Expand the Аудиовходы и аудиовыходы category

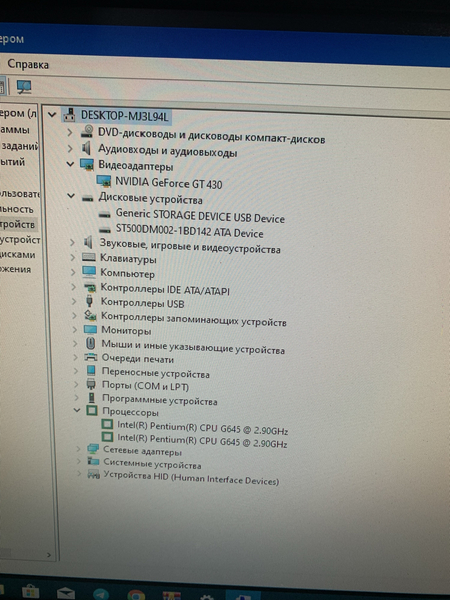point(70,148)
